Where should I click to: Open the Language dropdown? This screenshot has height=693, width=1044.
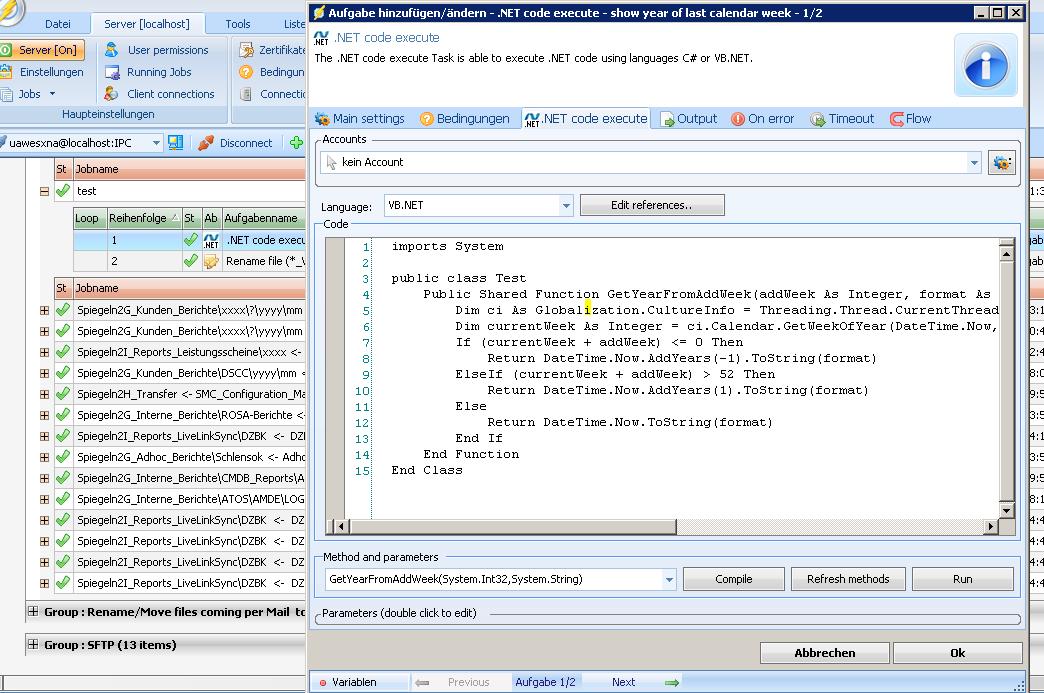(x=566, y=206)
